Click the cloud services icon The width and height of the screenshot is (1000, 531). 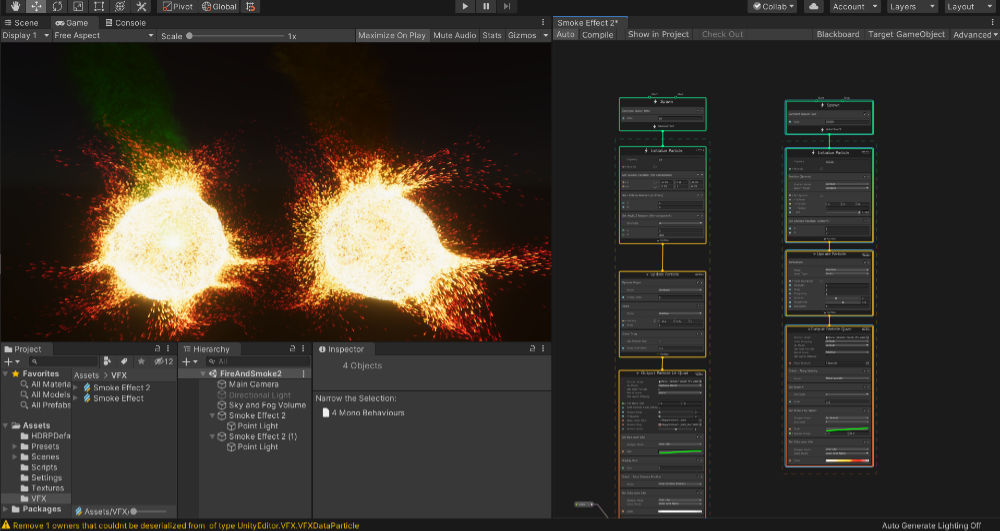pyautogui.click(x=813, y=6)
